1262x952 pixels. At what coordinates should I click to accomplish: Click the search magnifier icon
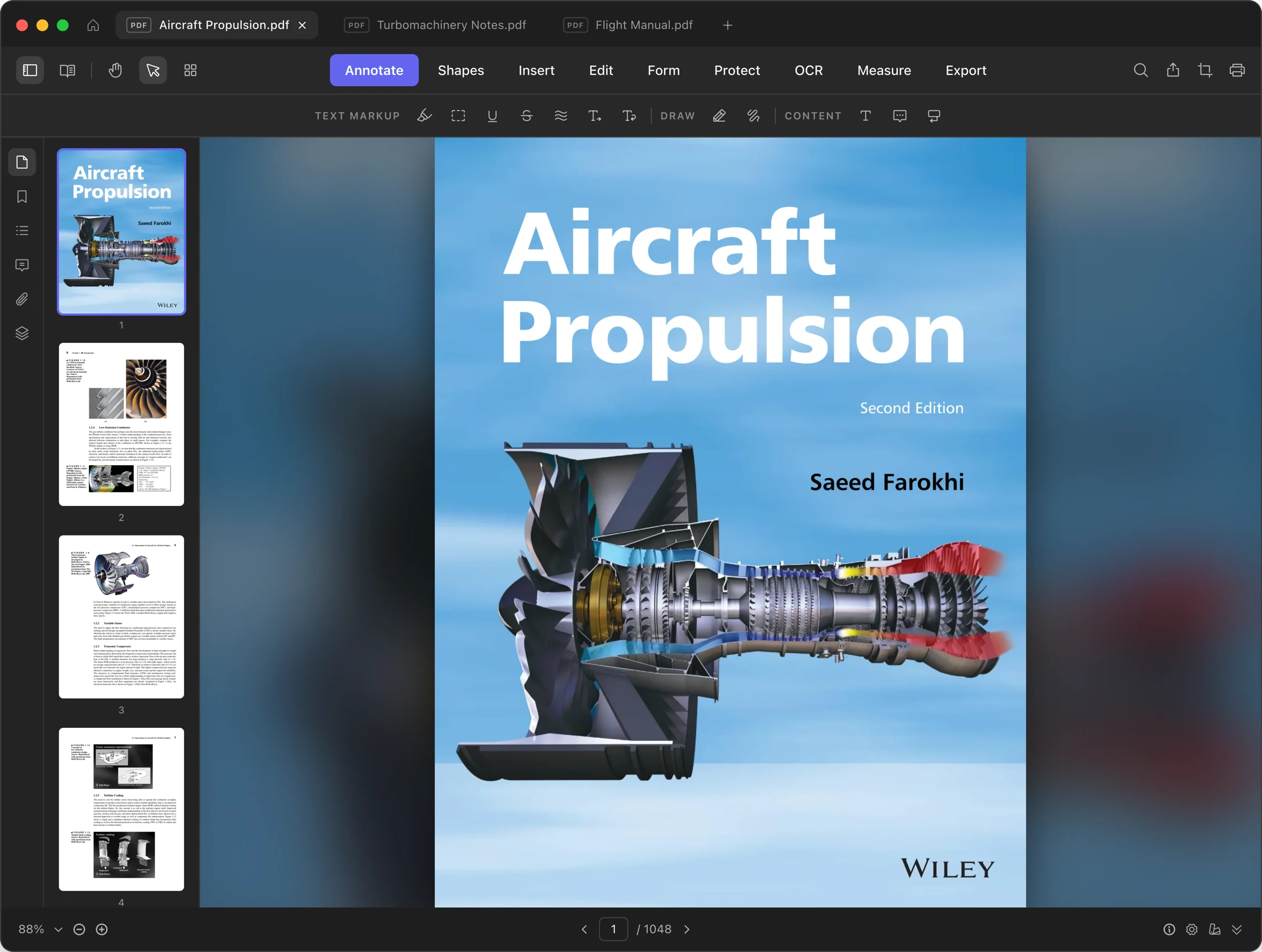pyautogui.click(x=1141, y=70)
